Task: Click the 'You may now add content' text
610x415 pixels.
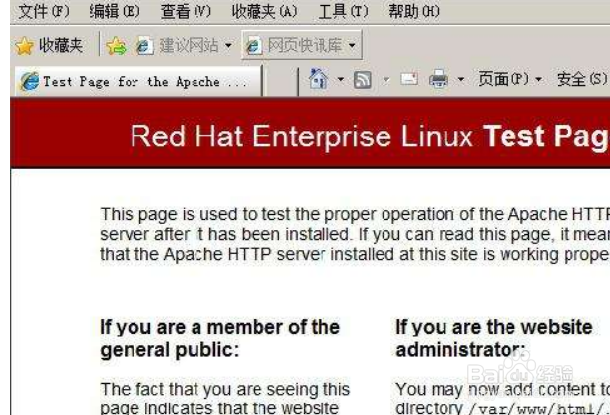Action: [503, 389]
